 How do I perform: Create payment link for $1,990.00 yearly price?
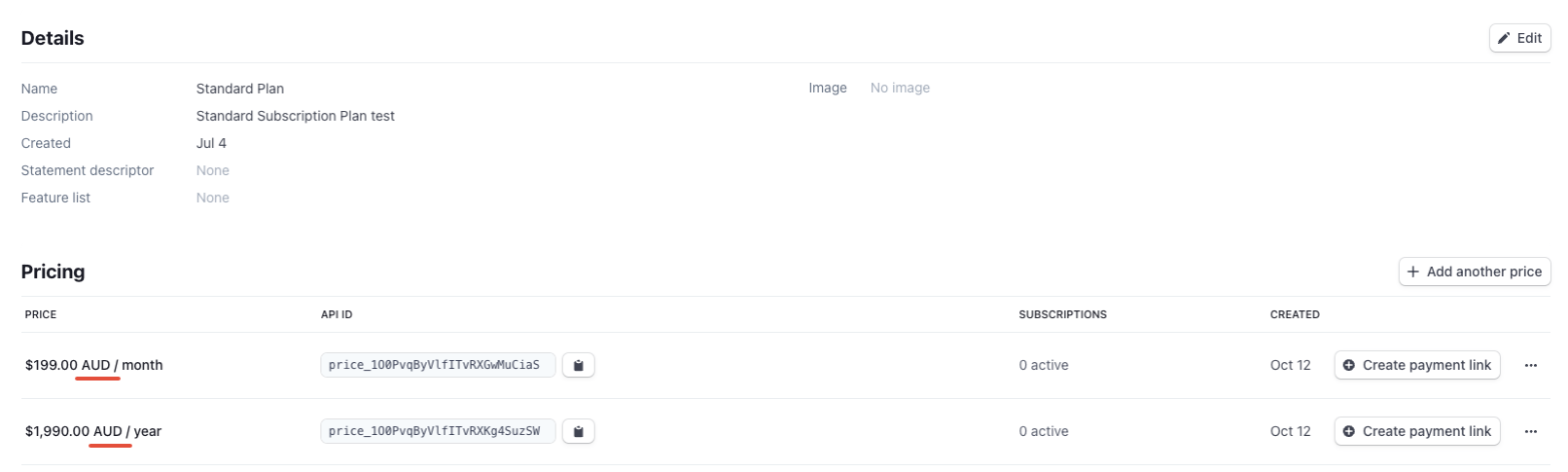click(1417, 431)
